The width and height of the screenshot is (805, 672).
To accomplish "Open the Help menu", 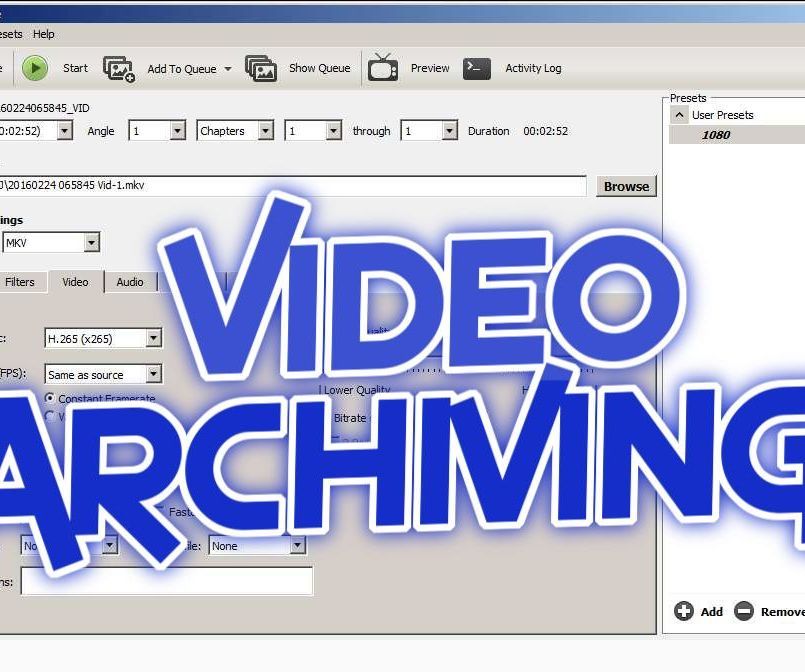I will [x=43, y=33].
